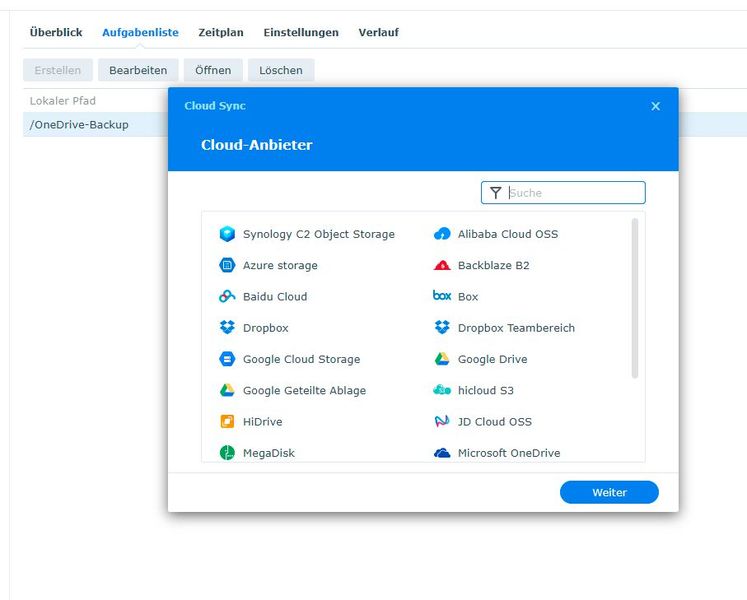Select the "Box" text label
747x600 pixels.
pyautogui.click(x=468, y=296)
